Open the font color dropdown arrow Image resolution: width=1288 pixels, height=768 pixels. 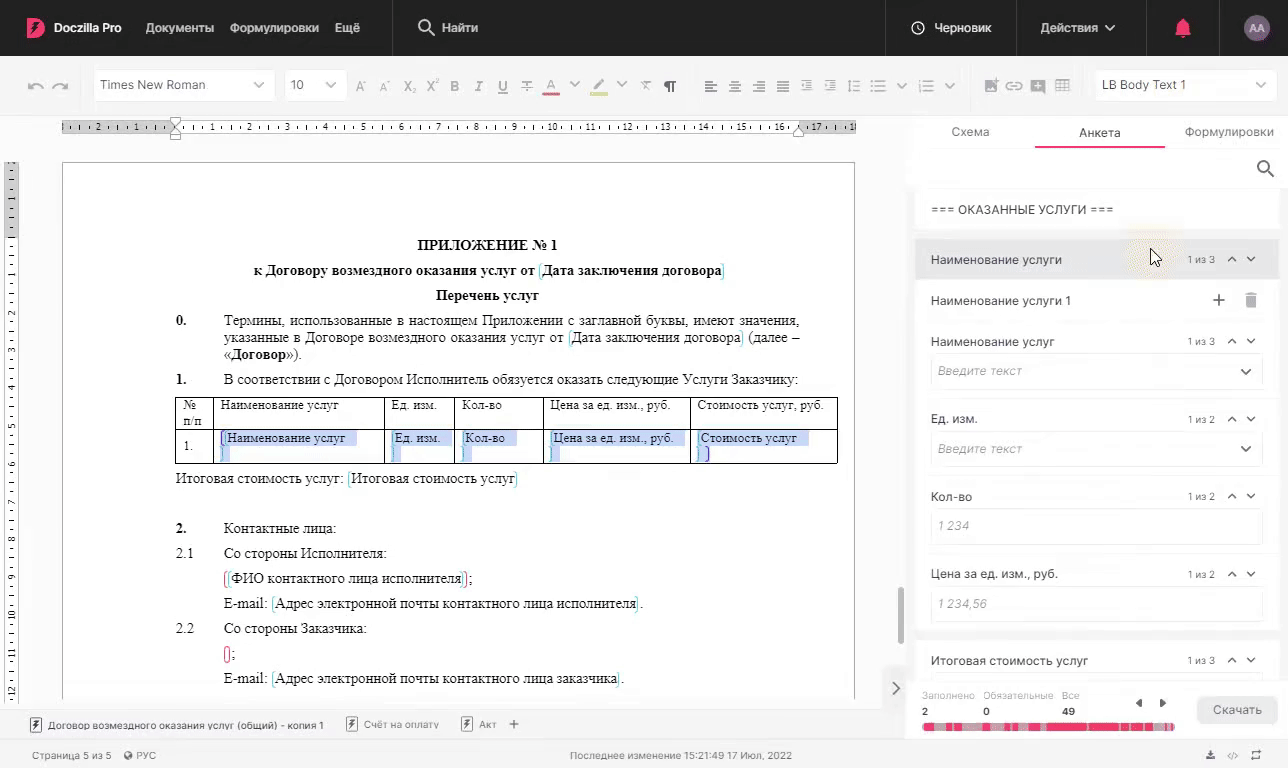574,85
